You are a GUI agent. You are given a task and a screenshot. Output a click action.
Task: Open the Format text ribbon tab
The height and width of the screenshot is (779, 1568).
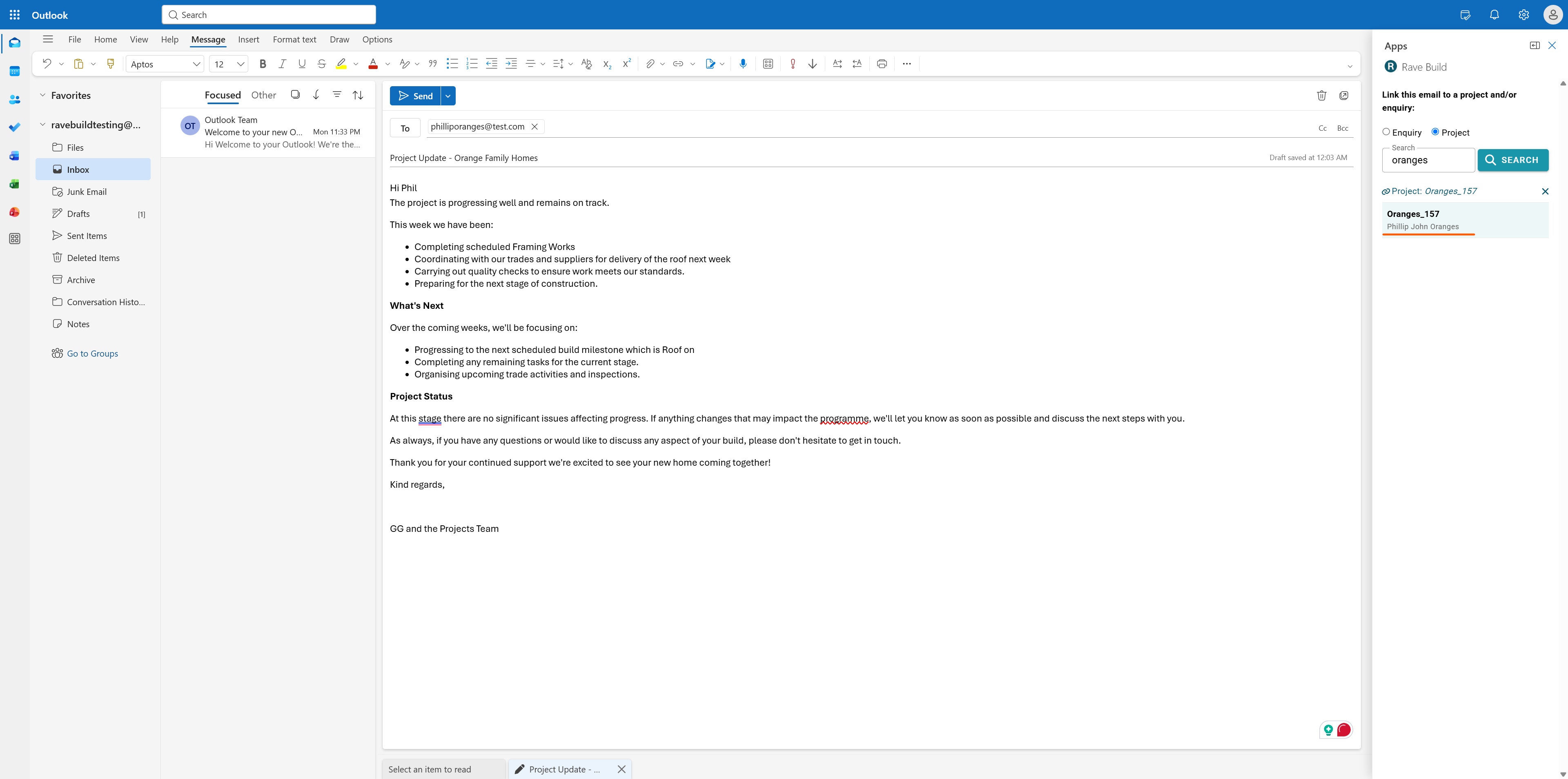click(x=294, y=40)
